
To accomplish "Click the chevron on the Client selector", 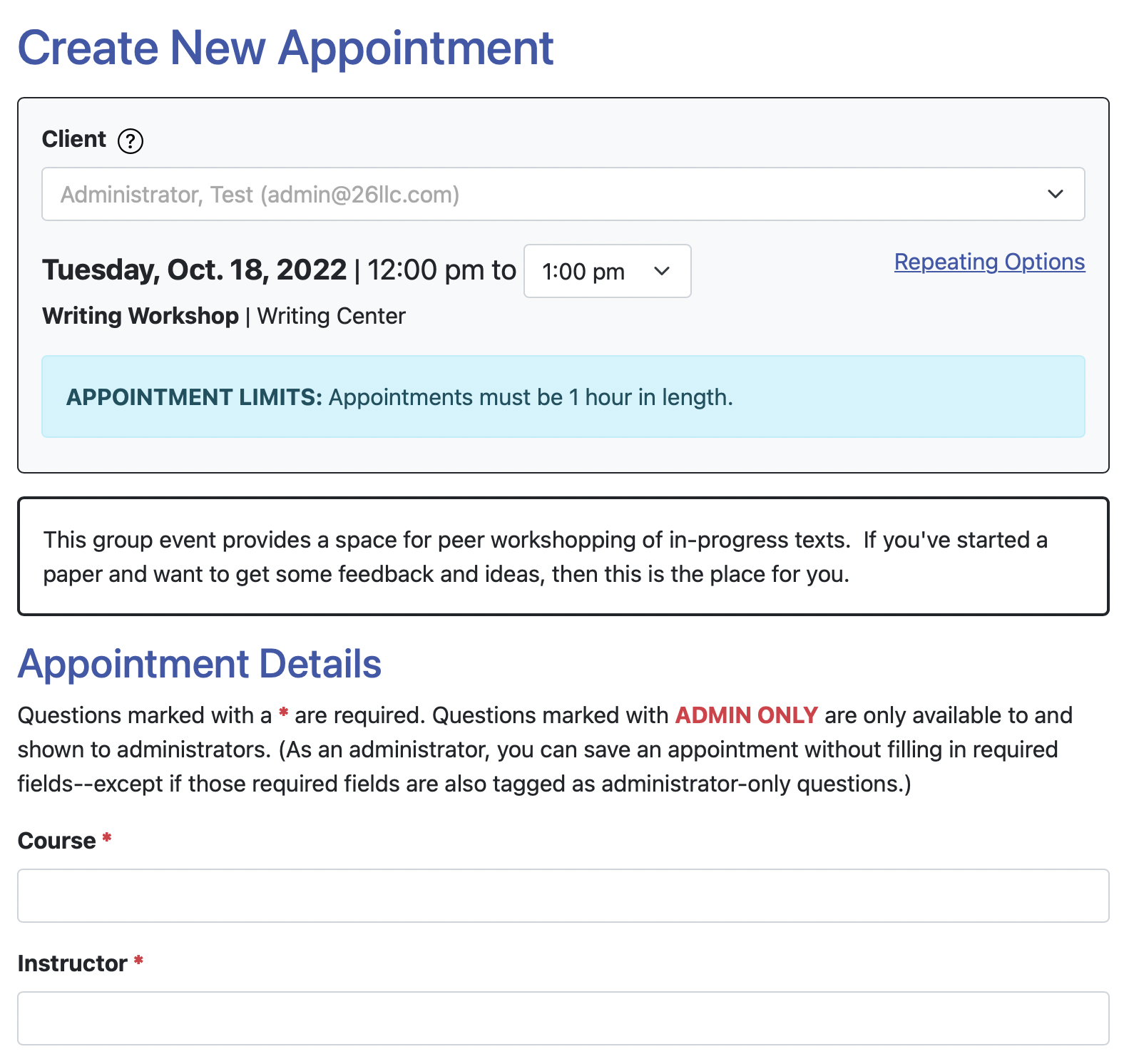I will click(1055, 194).
